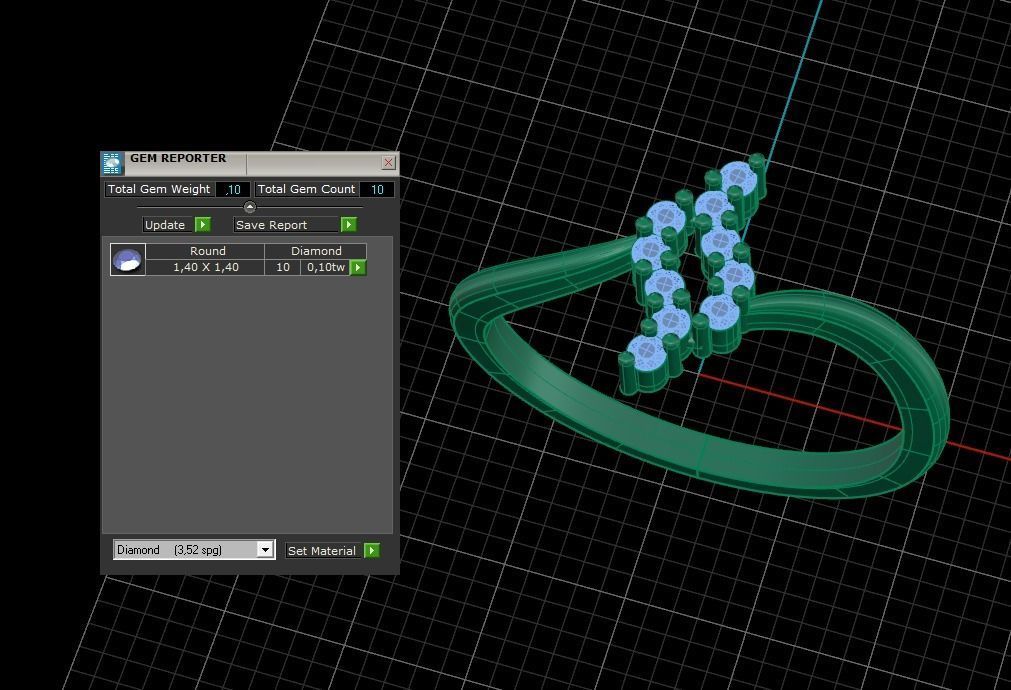Close the Gem Reporter panel
The image size is (1011, 690).
(x=388, y=163)
